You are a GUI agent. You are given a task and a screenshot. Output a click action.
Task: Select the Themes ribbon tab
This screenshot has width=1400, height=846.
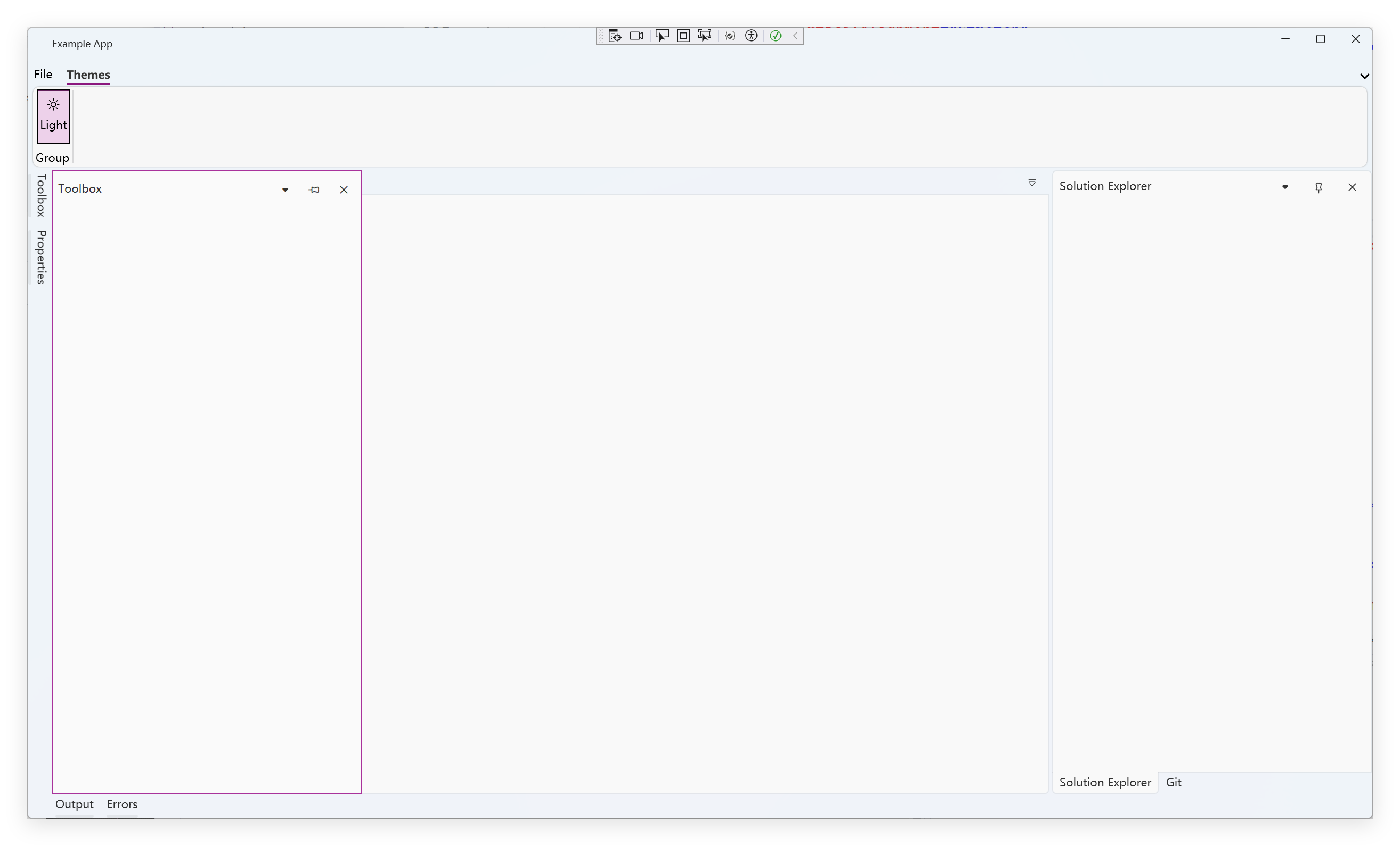point(88,75)
